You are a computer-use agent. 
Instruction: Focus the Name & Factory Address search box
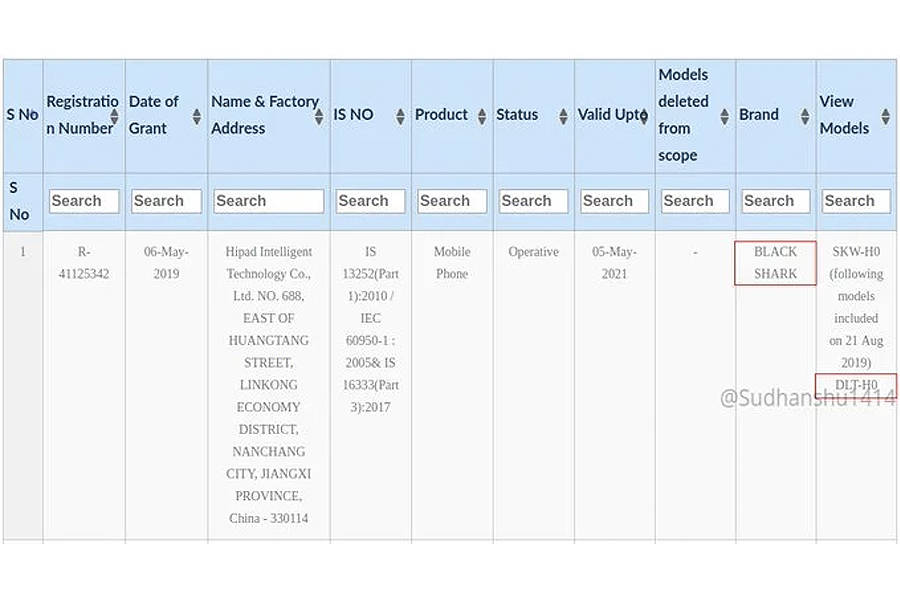[269, 201]
